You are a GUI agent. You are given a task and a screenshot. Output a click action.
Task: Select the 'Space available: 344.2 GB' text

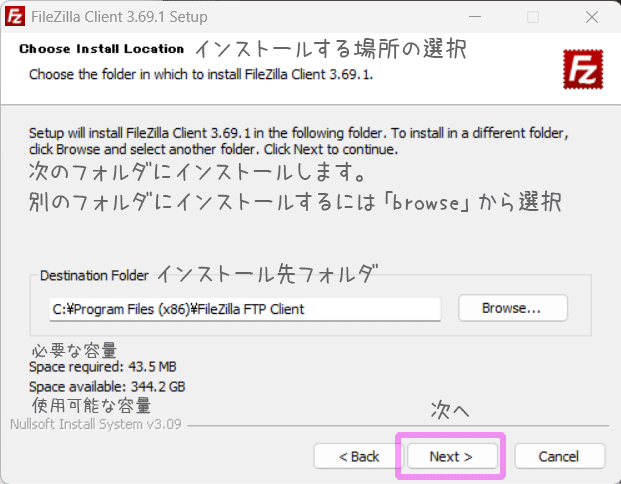pyautogui.click(x=107, y=387)
